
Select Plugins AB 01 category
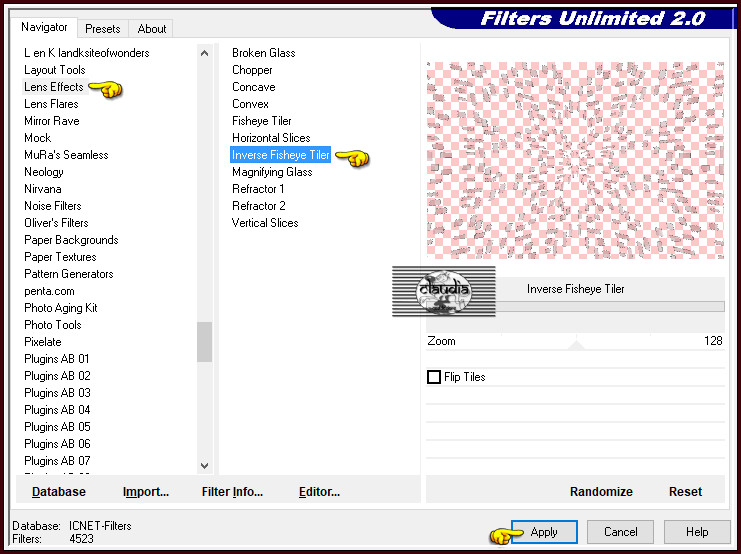coord(56,359)
